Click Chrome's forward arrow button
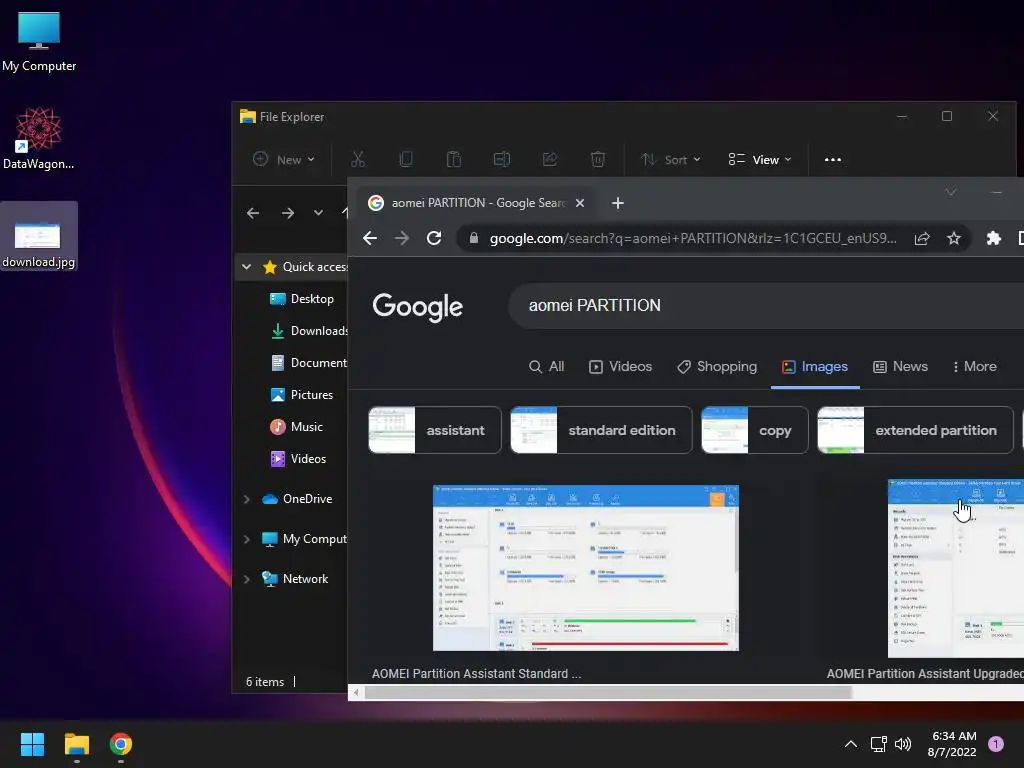The width and height of the screenshot is (1024, 768). coord(402,238)
